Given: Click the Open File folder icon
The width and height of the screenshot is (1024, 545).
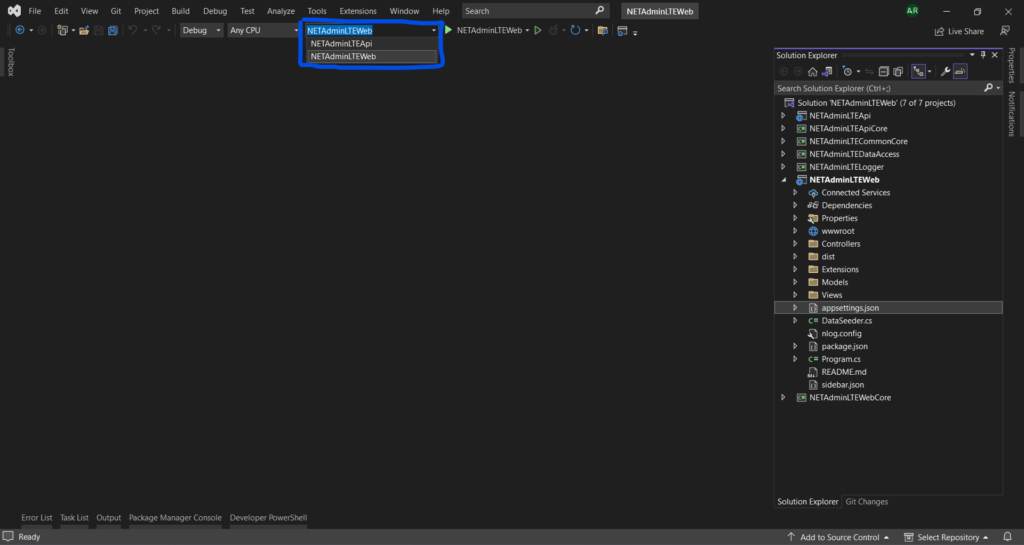Looking at the screenshot, I should [x=84, y=30].
